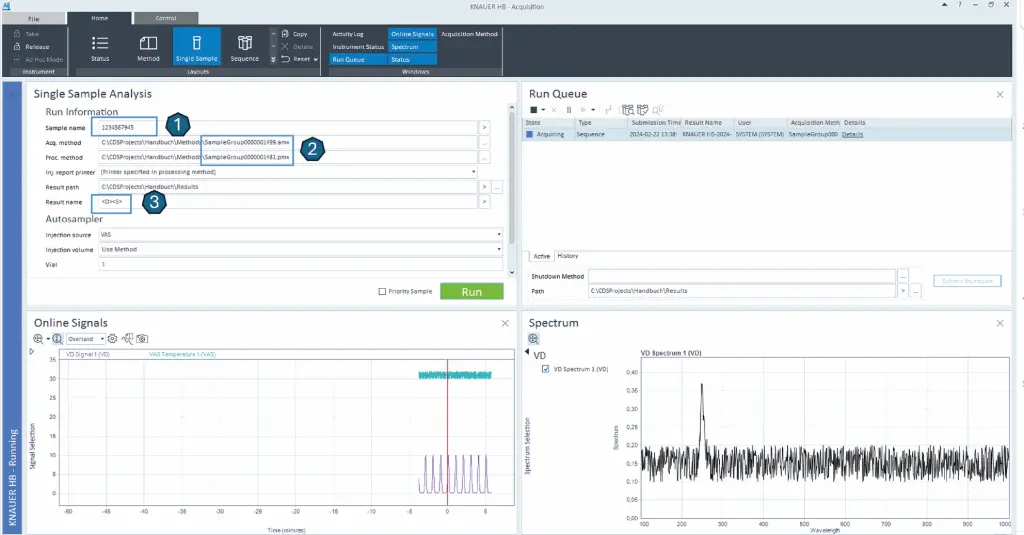1024x535 pixels.
Task: Open the resume dropdown arrow in Run Queue
Action: (x=593, y=110)
